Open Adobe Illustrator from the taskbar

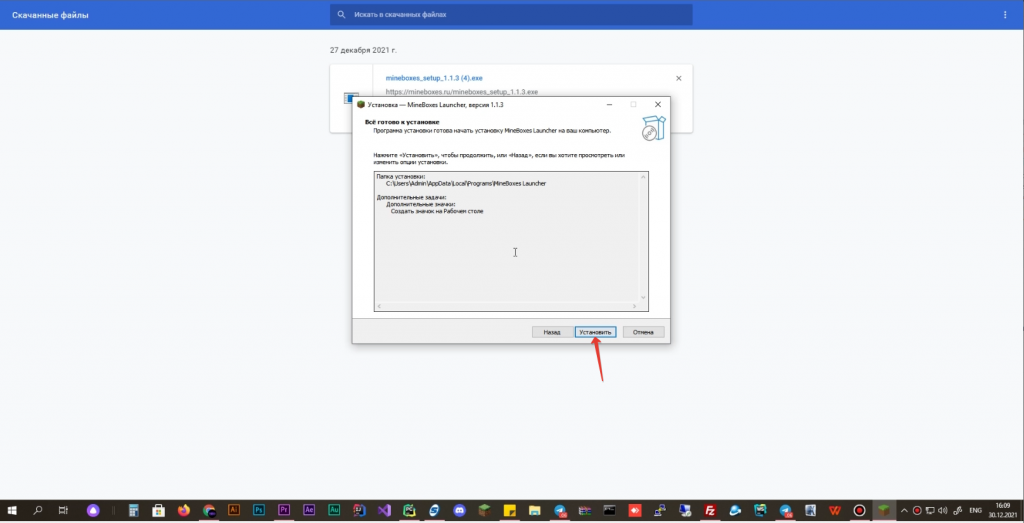click(234, 510)
